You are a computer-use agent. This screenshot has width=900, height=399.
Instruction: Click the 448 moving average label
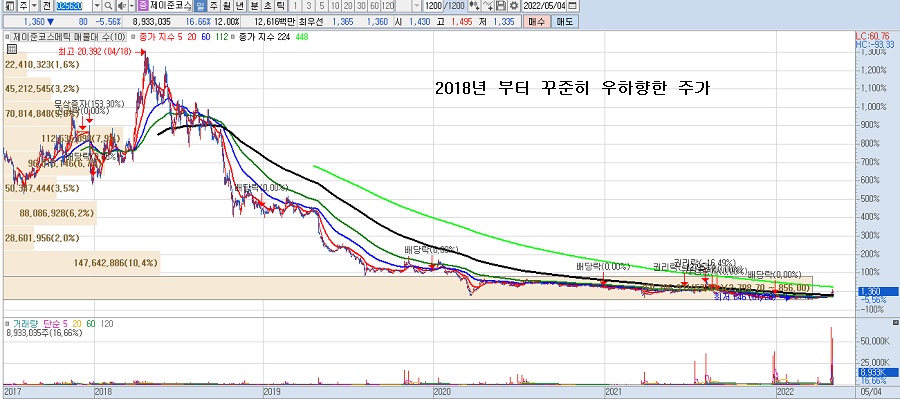click(302, 37)
